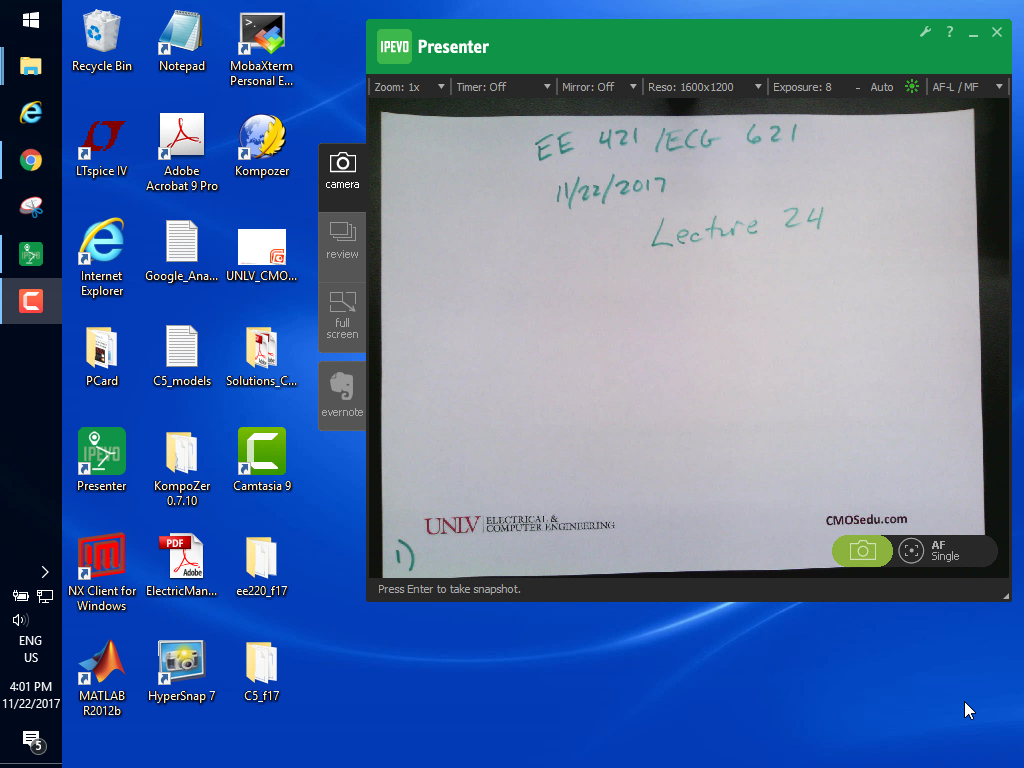The width and height of the screenshot is (1024, 768).
Task: Switch to full screen mode
Action: pyautogui.click(x=342, y=315)
